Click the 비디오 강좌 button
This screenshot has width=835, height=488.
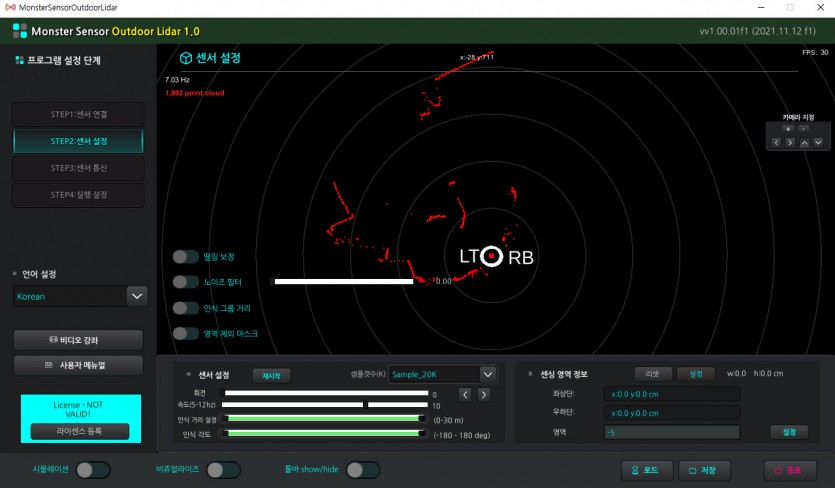click(x=78, y=340)
